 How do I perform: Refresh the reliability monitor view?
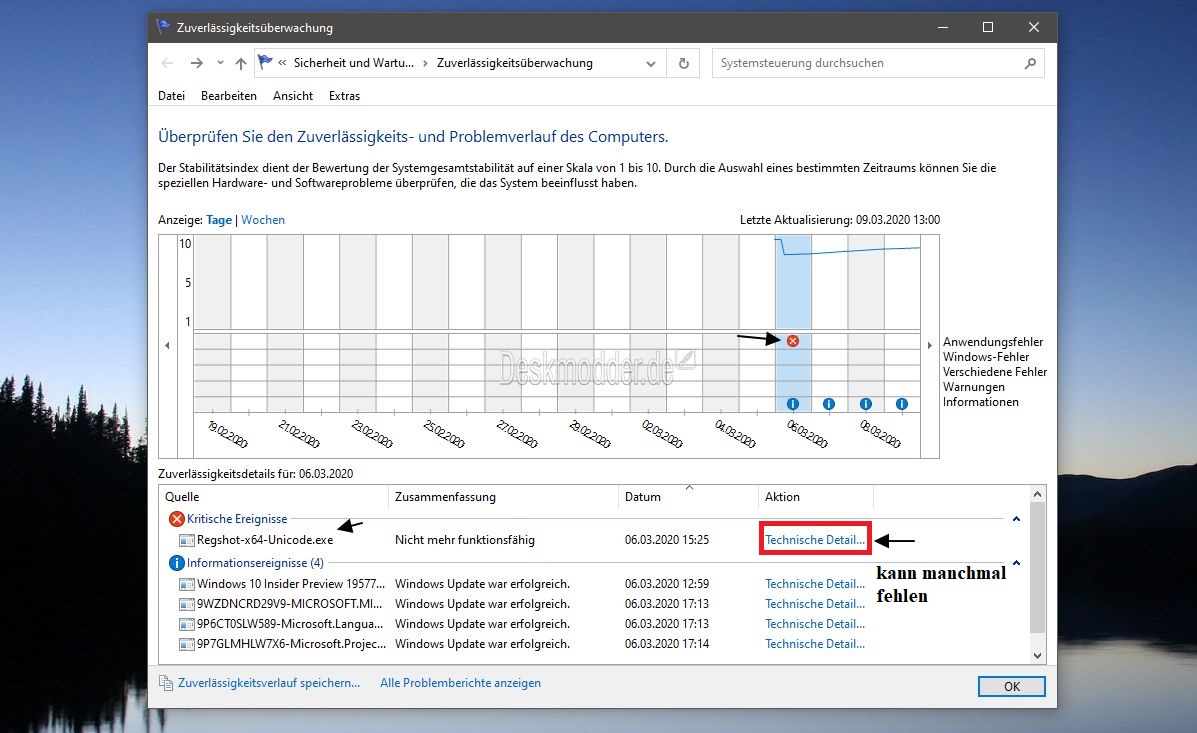(683, 62)
